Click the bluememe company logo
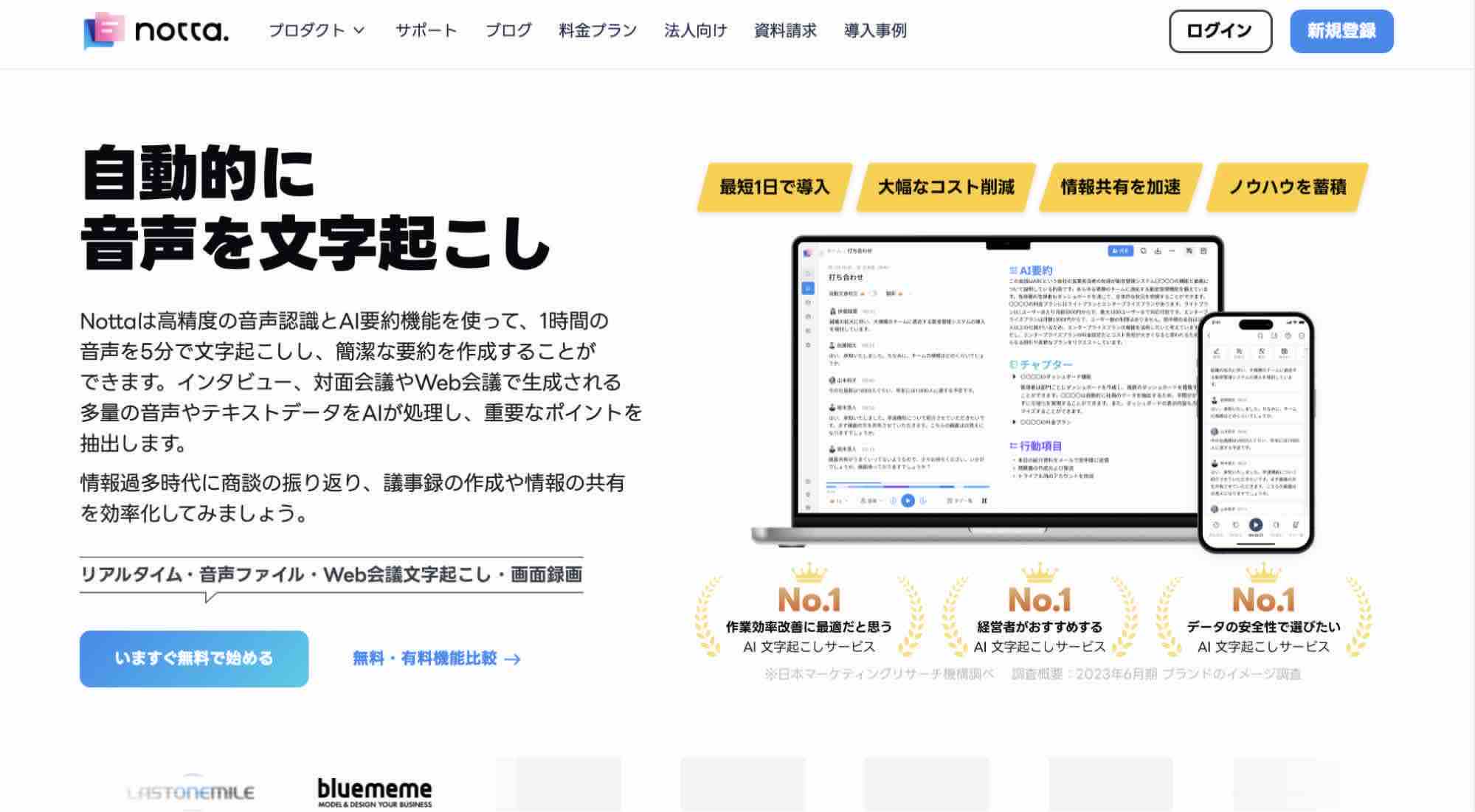Viewport: 1475px width, 812px height. tap(375, 793)
